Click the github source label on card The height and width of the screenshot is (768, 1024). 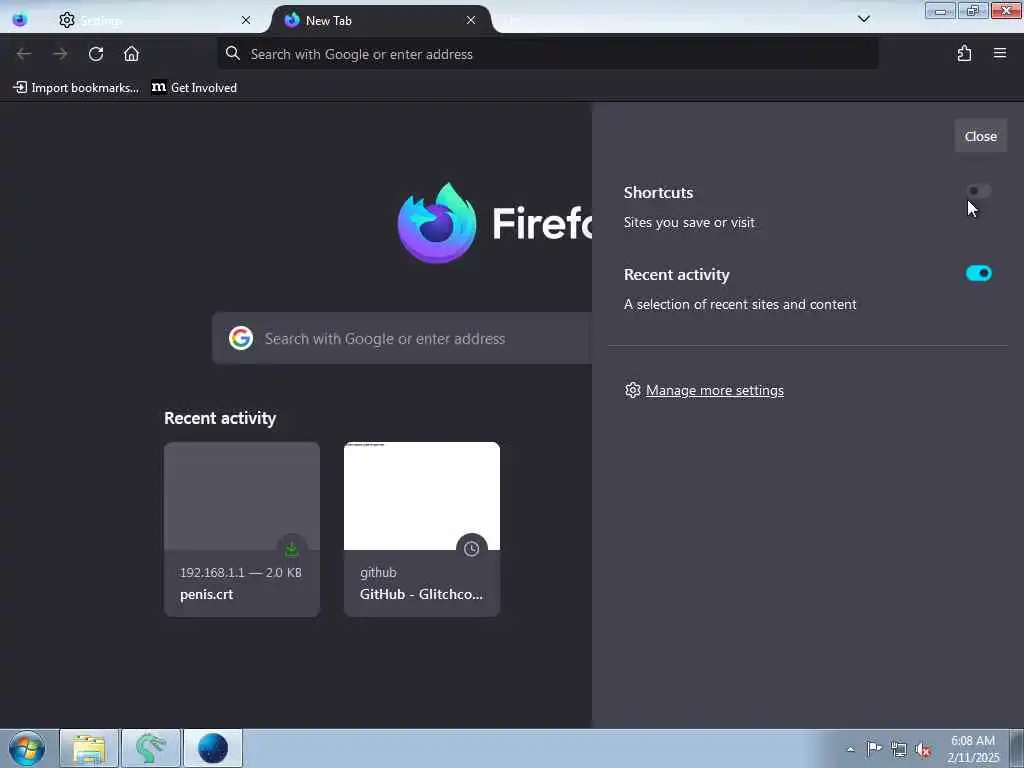click(x=378, y=572)
